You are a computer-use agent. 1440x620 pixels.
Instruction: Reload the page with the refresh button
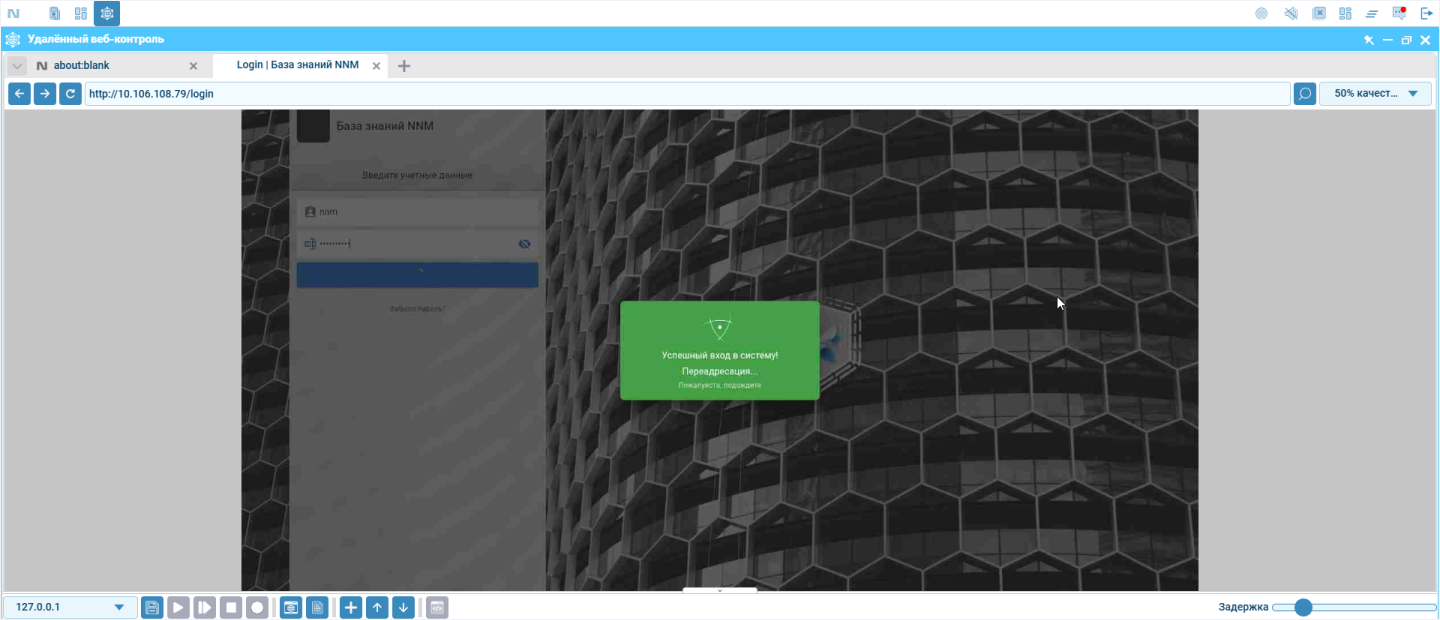coord(70,94)
